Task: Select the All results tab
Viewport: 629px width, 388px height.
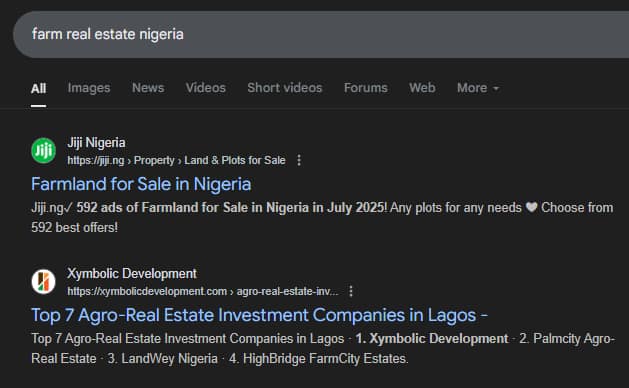Action: (x=39, y=88)
